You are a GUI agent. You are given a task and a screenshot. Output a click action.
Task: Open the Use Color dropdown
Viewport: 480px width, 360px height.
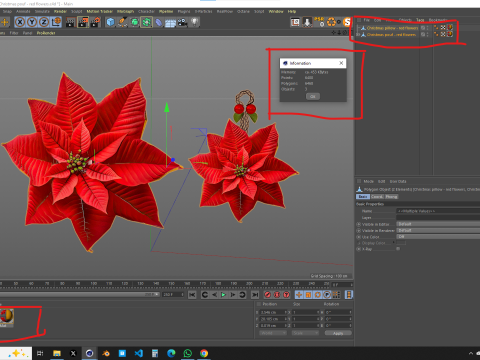(438, 237)
